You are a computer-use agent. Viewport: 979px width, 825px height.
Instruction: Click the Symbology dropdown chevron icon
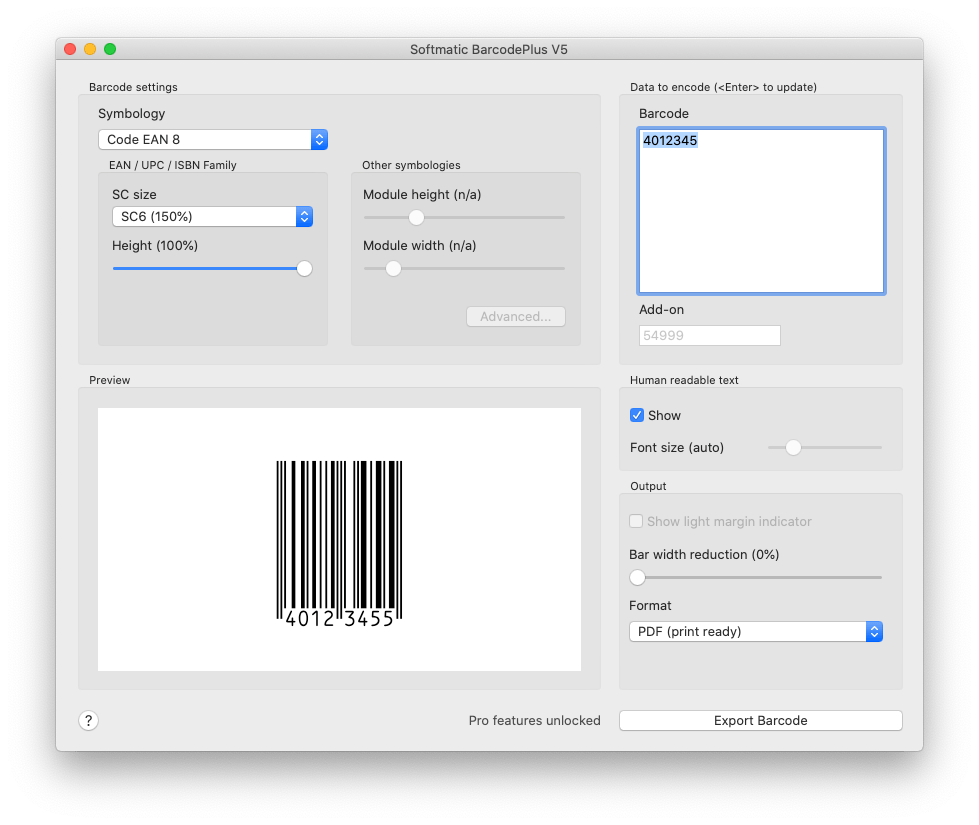[x=319, y=139]
